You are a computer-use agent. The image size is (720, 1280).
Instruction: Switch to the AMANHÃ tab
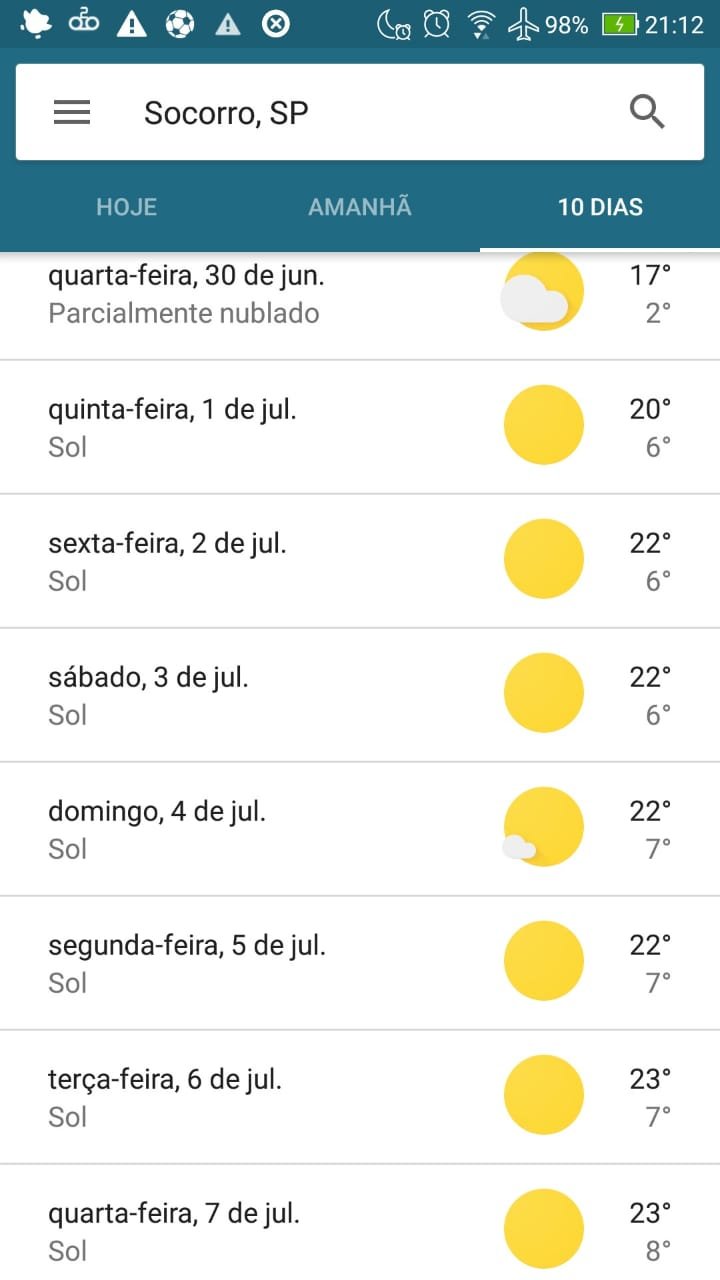click(x=360, y=207)
